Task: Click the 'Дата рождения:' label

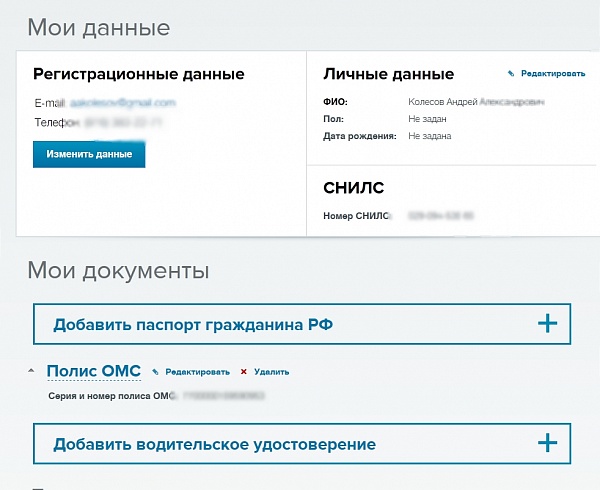Action: [360, 136]
